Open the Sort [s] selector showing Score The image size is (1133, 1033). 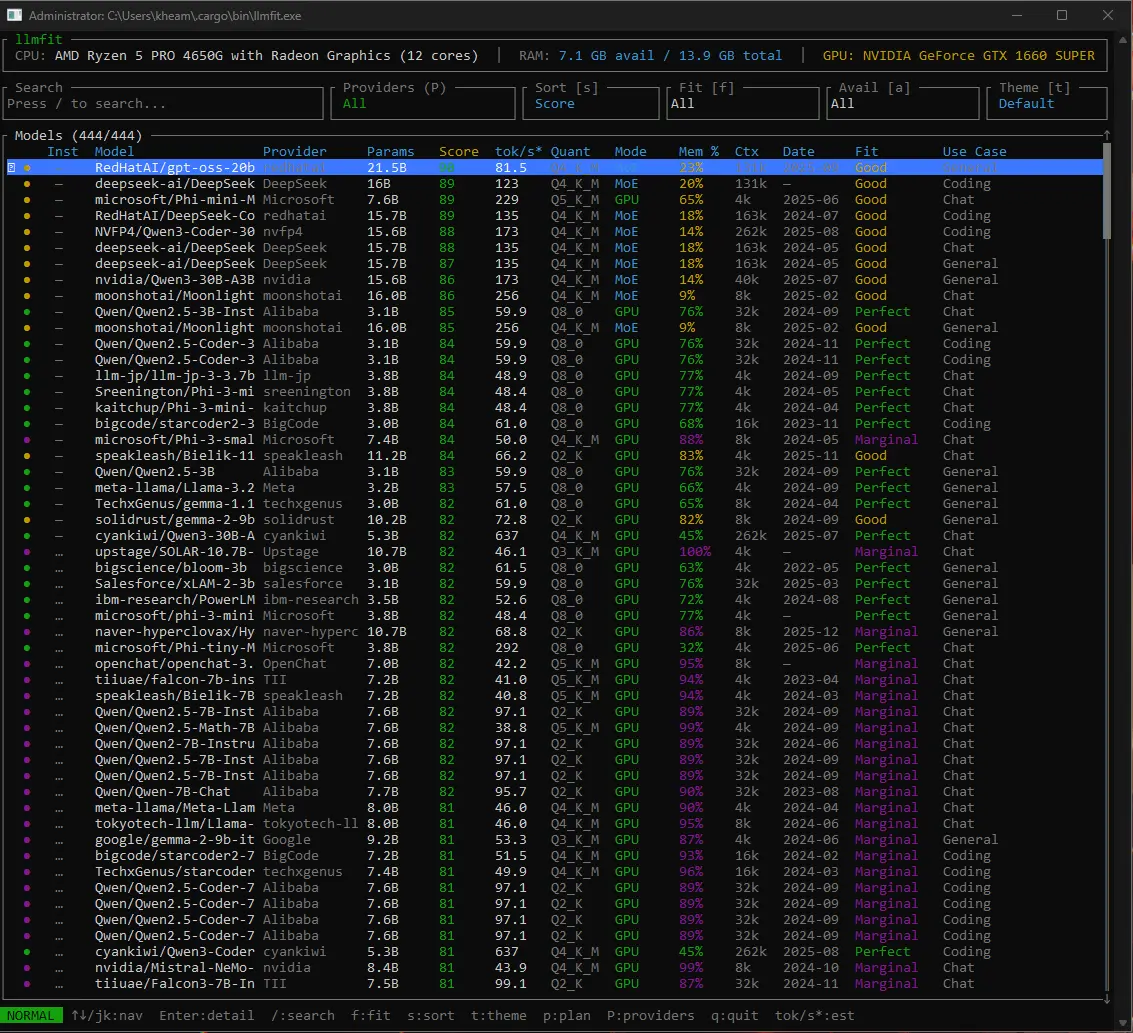pos(591,103)
